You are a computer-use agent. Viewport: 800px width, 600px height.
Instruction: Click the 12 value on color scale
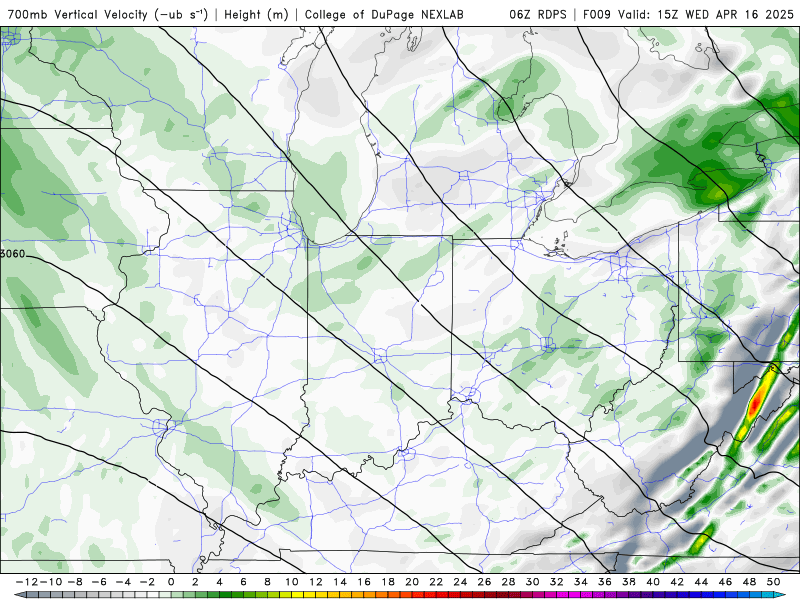[x=316, y=582]
